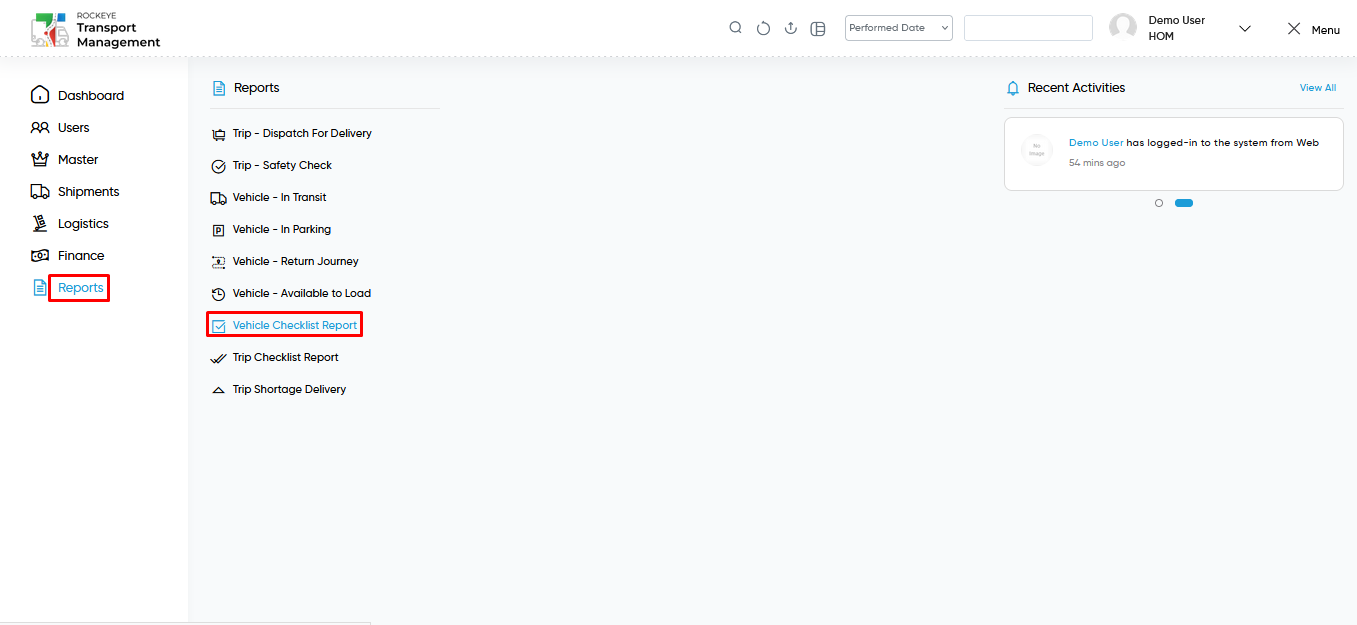Click the Dashboard home icon in sidebar

coord(40,95)
